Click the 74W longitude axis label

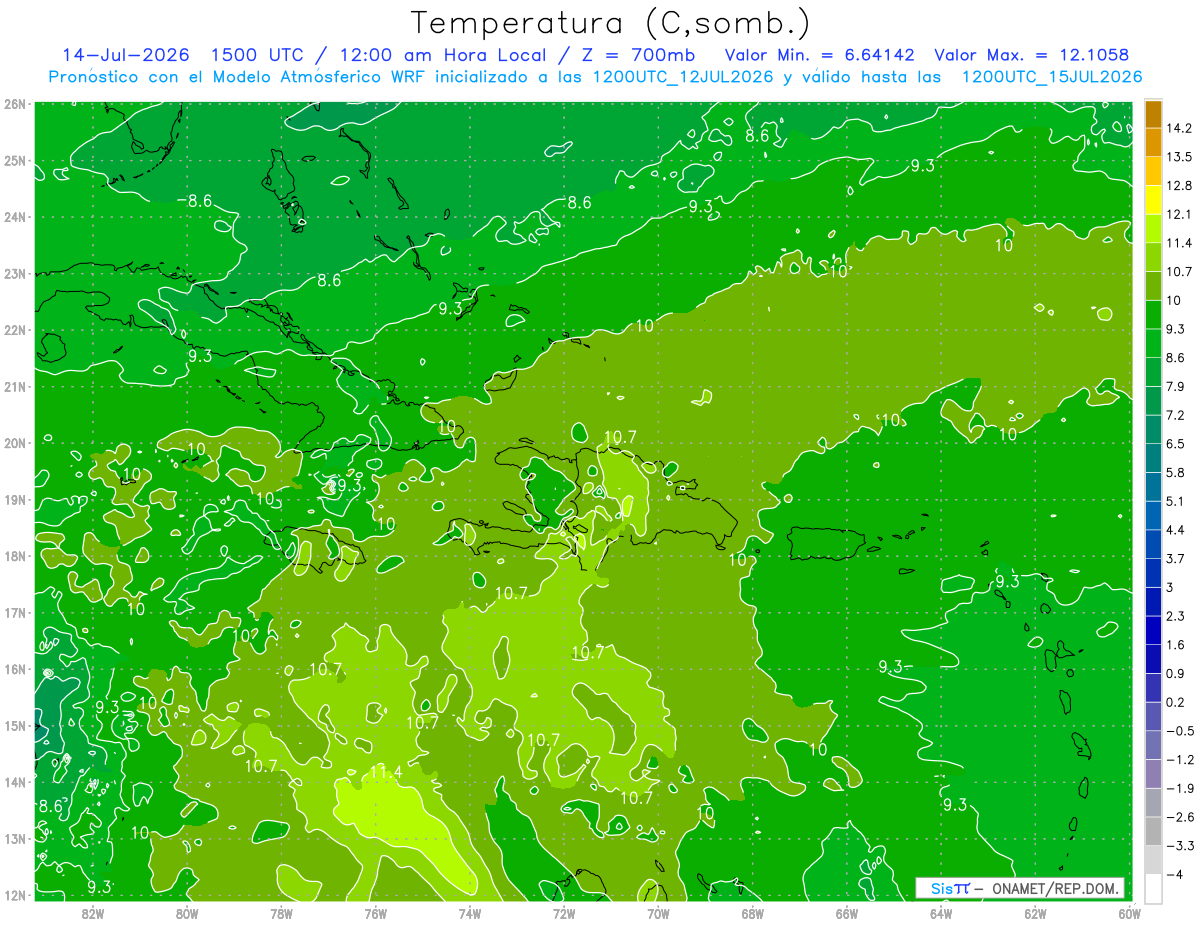(x=470, y=913)
